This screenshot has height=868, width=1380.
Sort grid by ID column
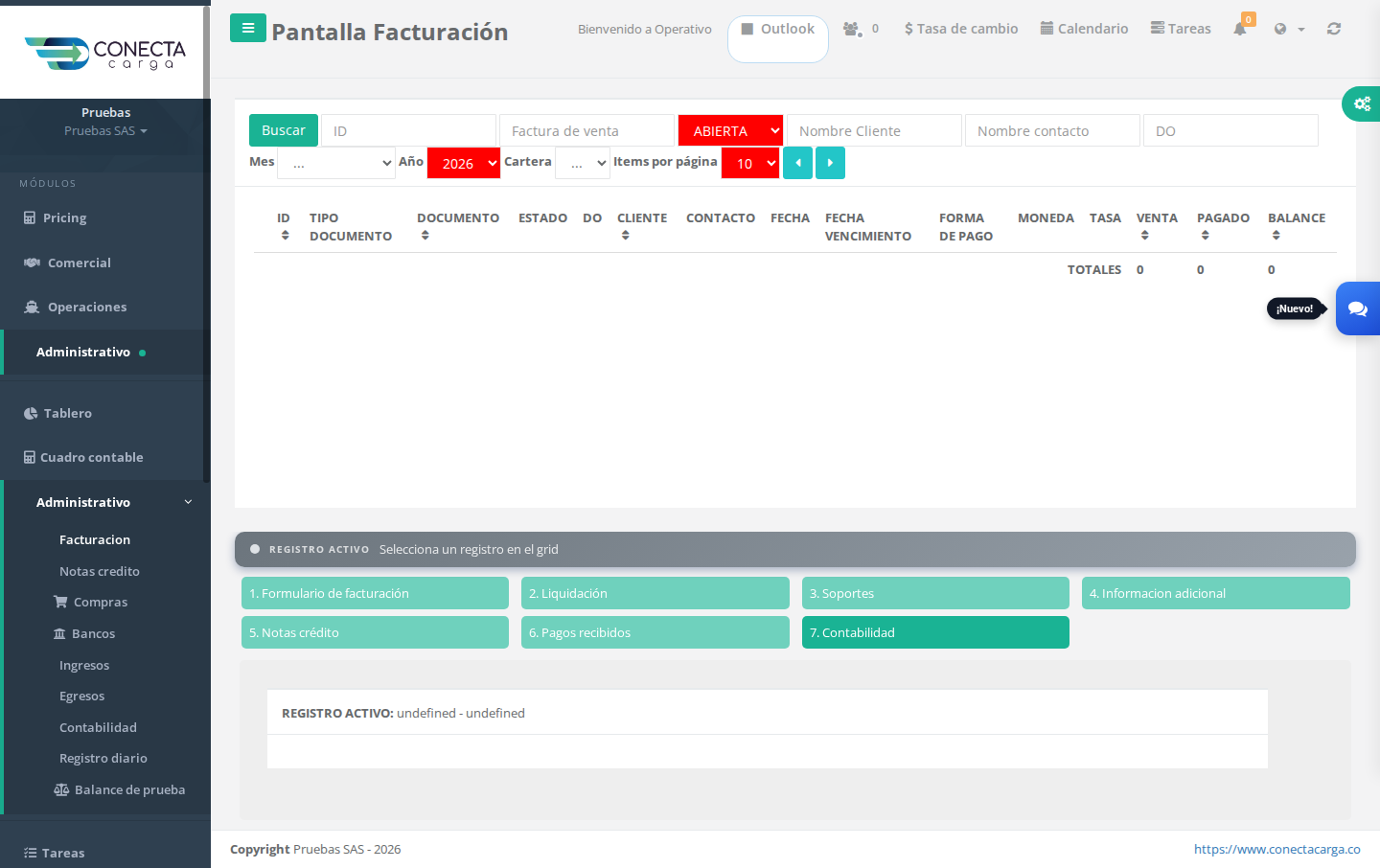(285, 235)
